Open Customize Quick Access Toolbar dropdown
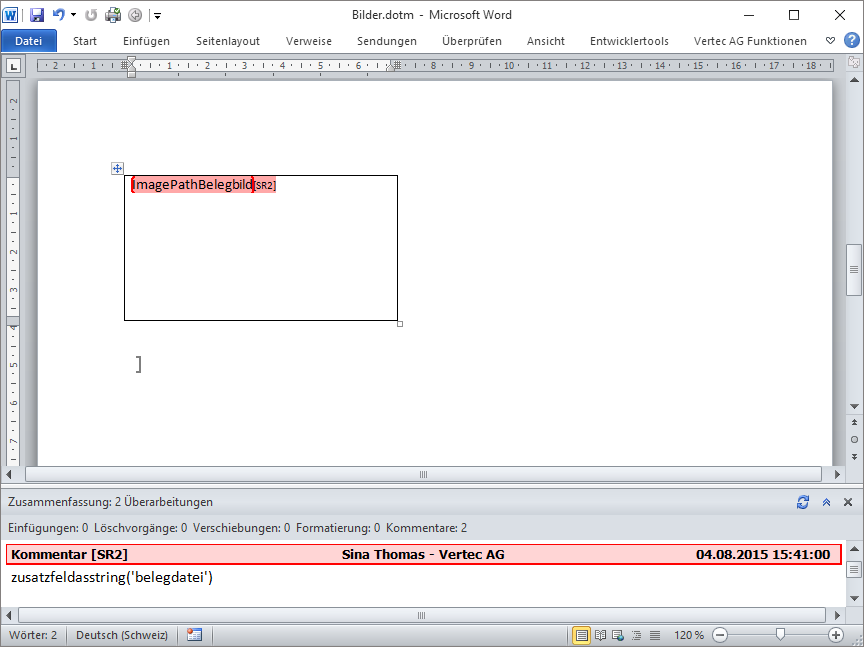The width and height of the screenshot is (864, 647). pyautogui.click(x=157, y=16)
